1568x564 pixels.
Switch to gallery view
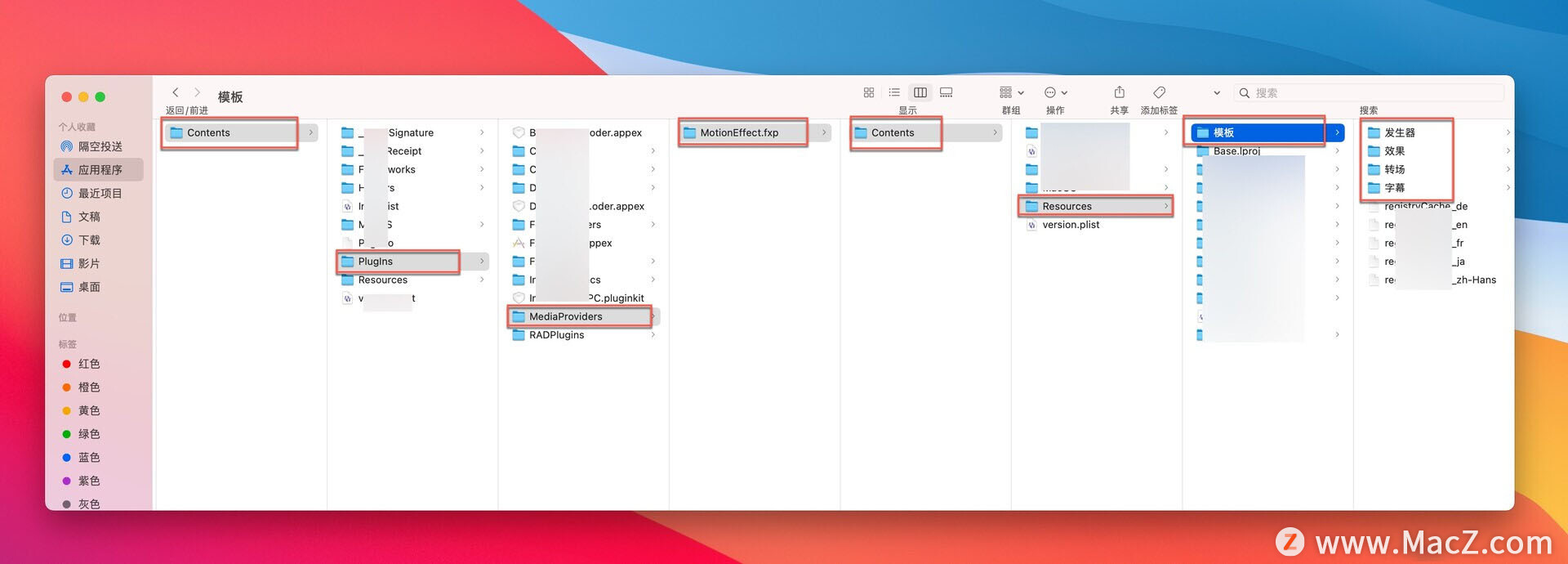point(947,92)
